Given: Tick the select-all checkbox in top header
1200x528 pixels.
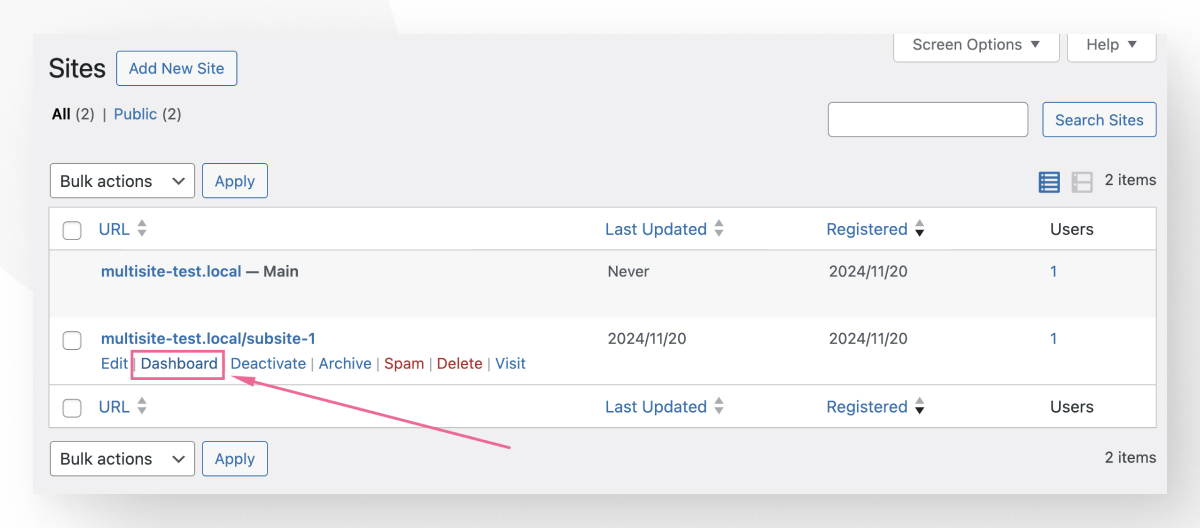Looking at the screenshot, I should coord(72,231).
